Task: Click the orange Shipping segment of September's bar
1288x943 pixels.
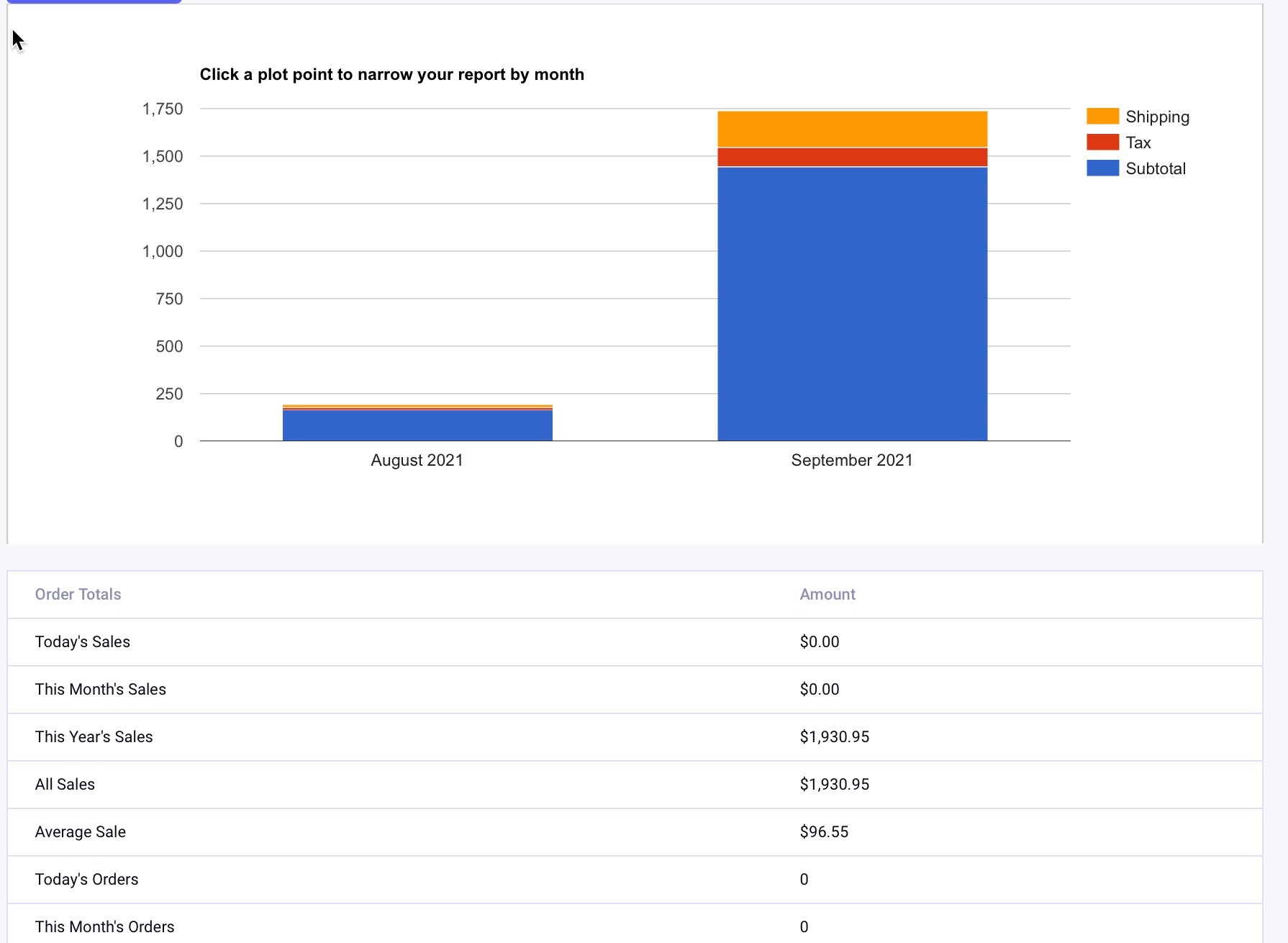Action: [853, 128]
